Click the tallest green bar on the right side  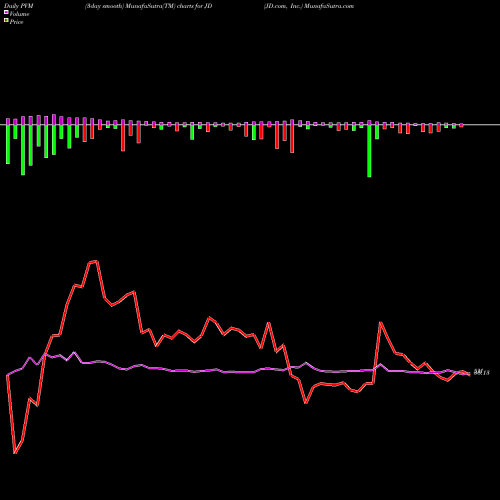coord(369,151)
